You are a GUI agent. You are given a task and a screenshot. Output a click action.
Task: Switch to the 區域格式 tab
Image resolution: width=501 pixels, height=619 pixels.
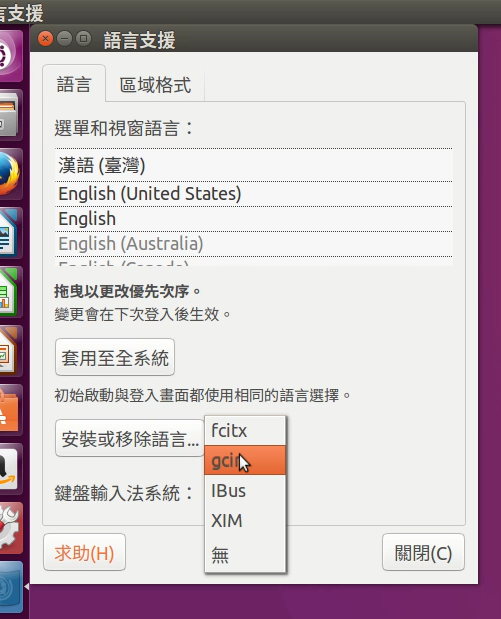(155, 84)
